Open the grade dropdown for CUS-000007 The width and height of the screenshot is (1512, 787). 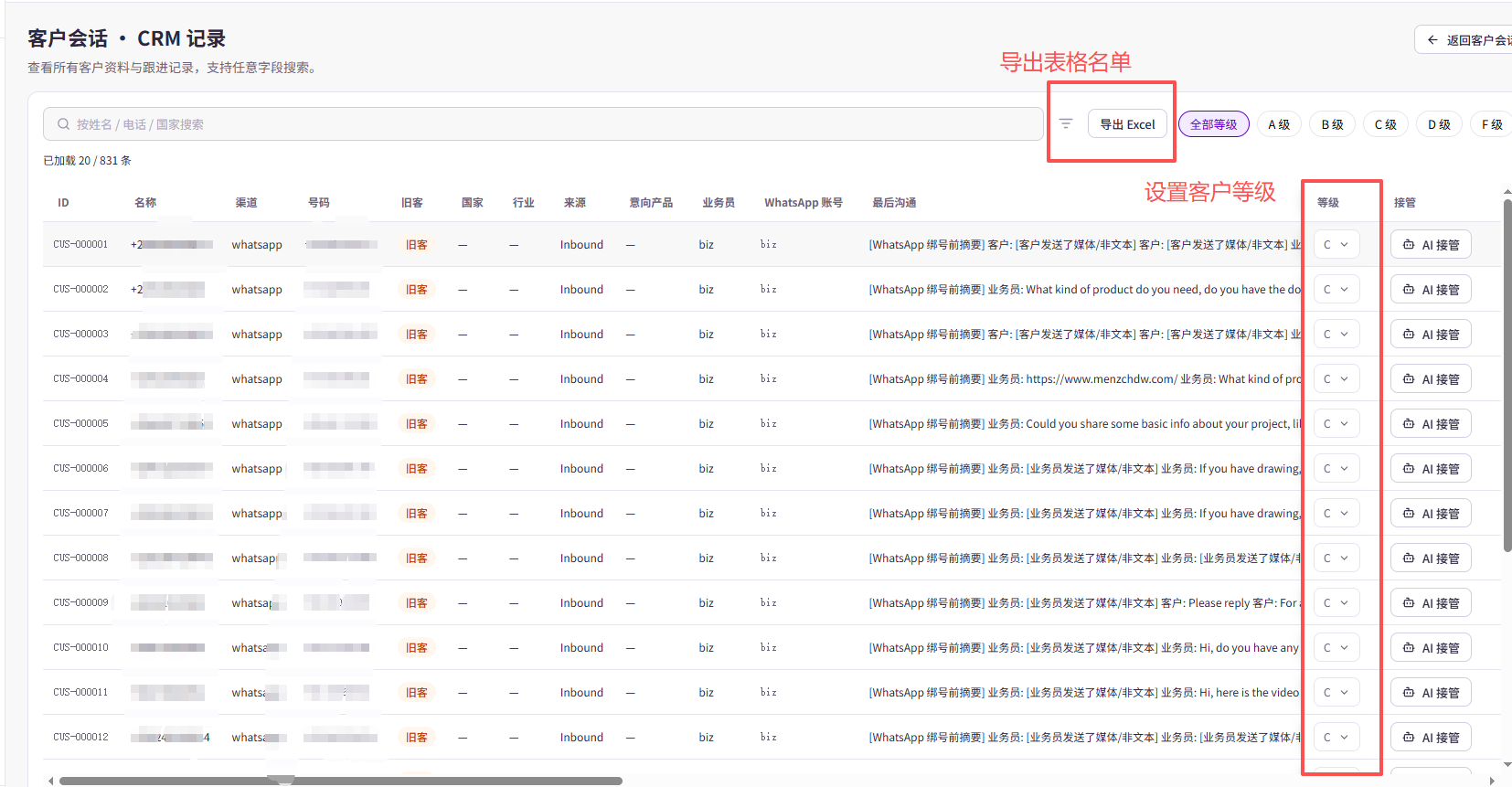coord(1336,514)
